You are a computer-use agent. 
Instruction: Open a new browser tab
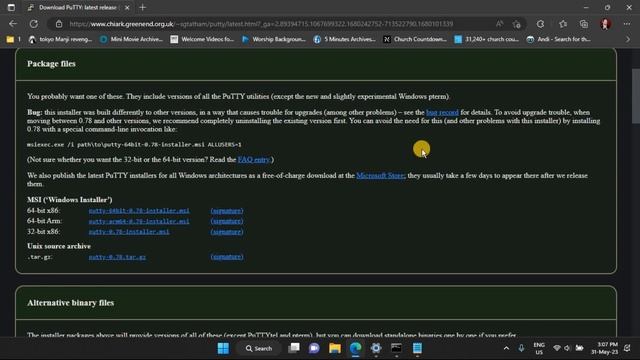(x=142, y=7)
